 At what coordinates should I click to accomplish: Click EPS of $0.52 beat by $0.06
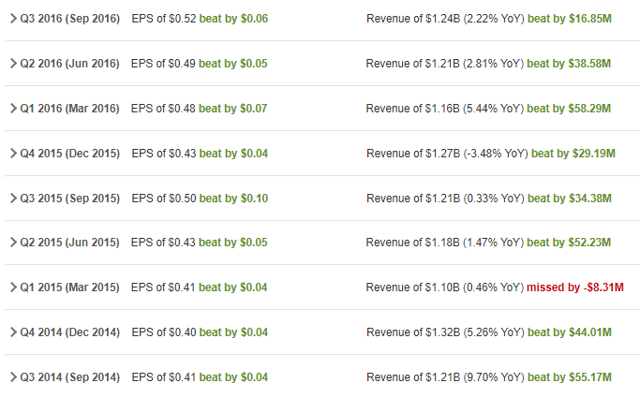click(x=200, y=19)
